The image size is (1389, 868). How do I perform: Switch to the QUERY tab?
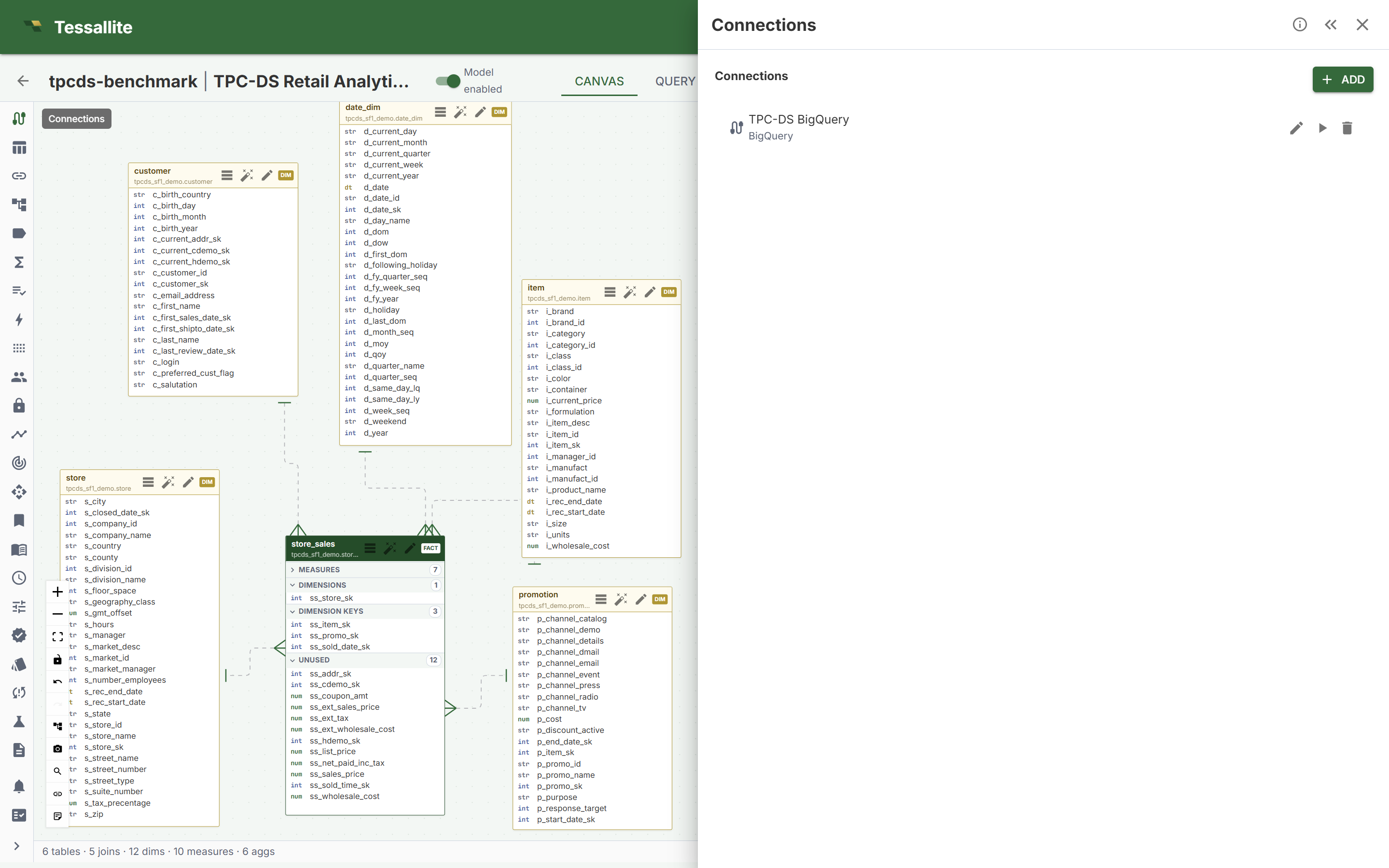pos(675,81)
